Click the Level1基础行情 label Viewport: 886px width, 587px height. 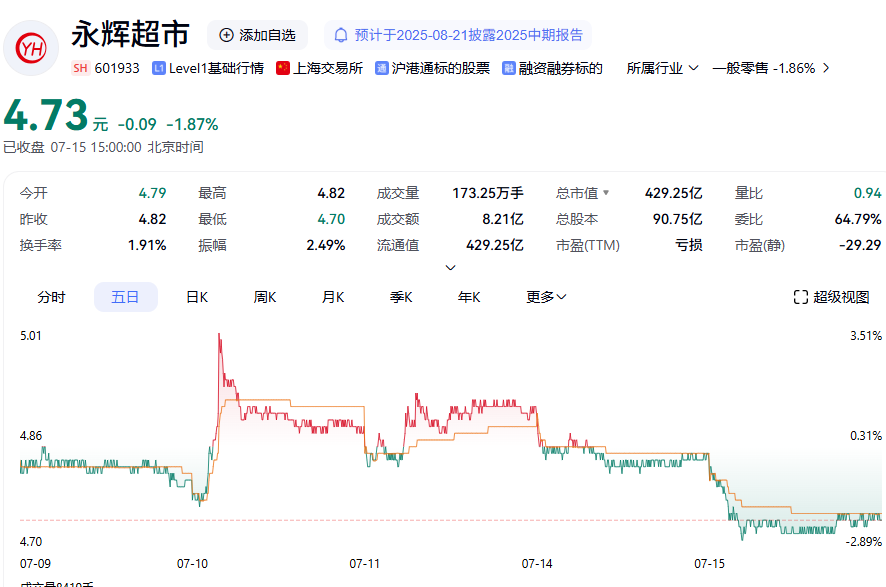[216, 68]
